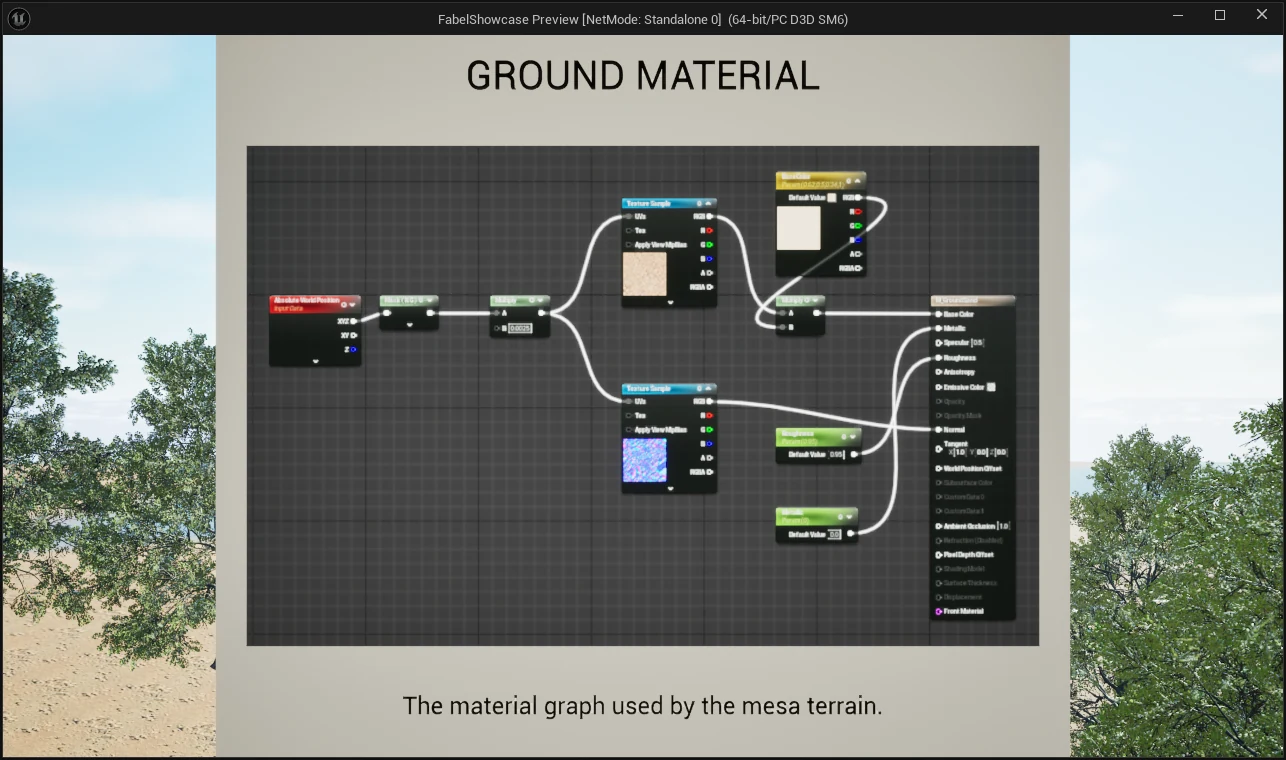
Task: Click the blue B pin on bottom Texture Sample
Action: point(709,443)
